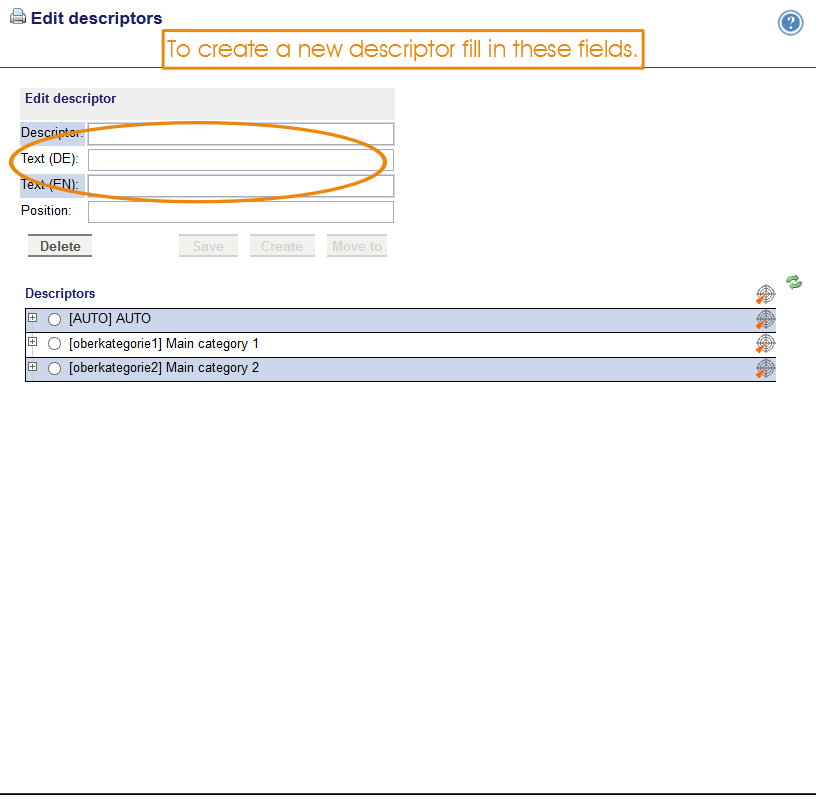This screenshot has width=816, height=800.
Task: Click the 'Edit descriptor' panel heading
Action: click(x=70, y=98)
